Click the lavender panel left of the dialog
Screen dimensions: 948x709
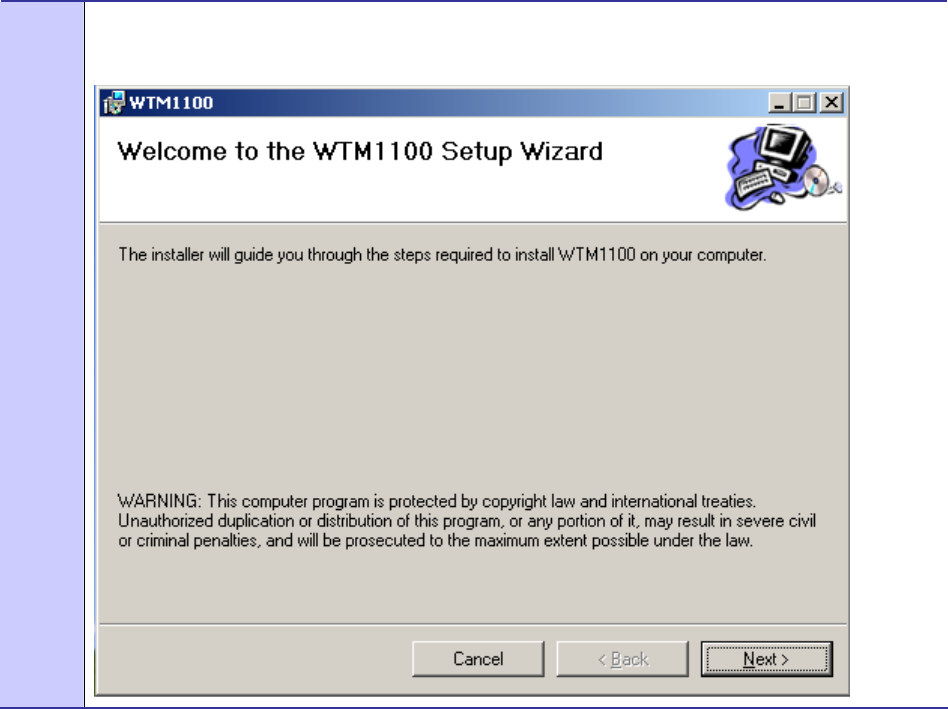point(42,350)
